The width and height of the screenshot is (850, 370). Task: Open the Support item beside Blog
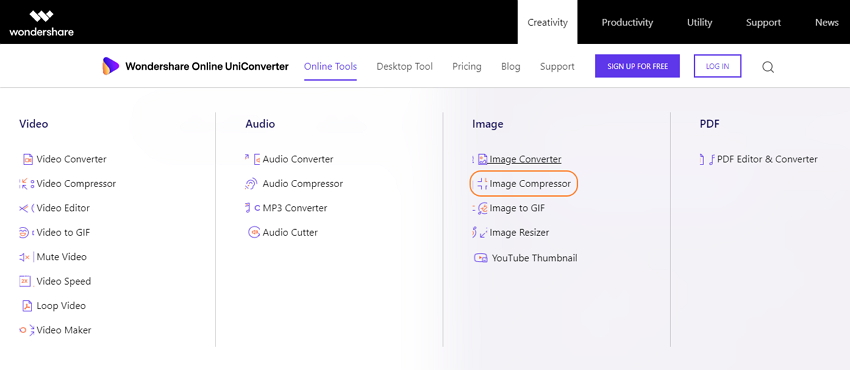tap(557, 67)
